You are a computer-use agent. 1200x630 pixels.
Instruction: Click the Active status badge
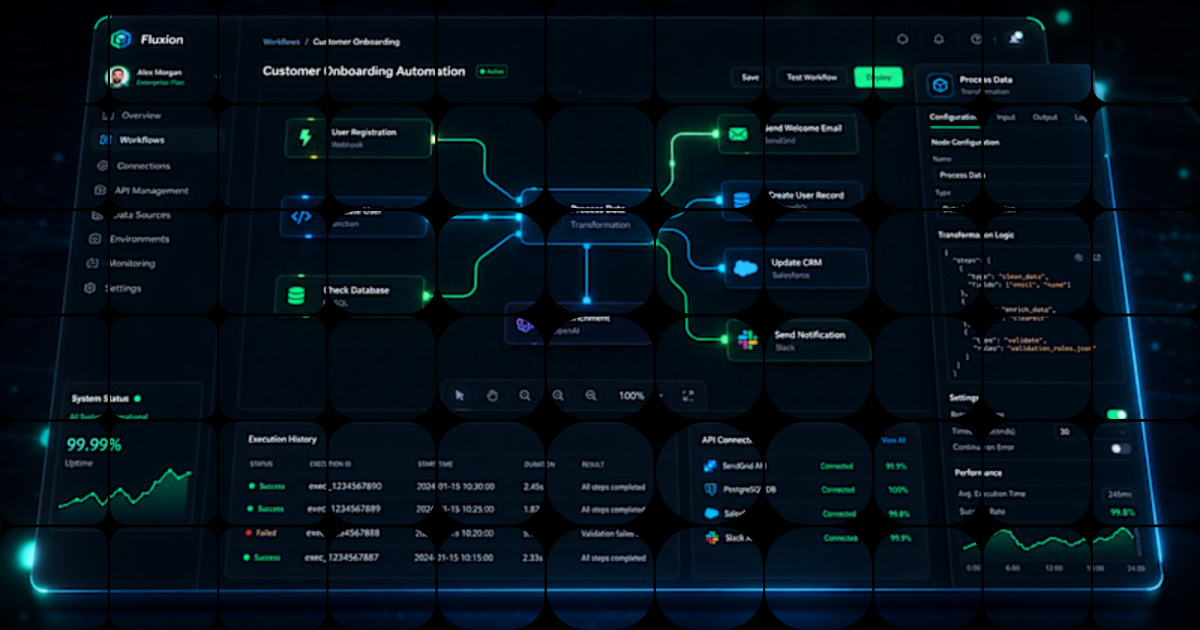(x=491, y=72)
